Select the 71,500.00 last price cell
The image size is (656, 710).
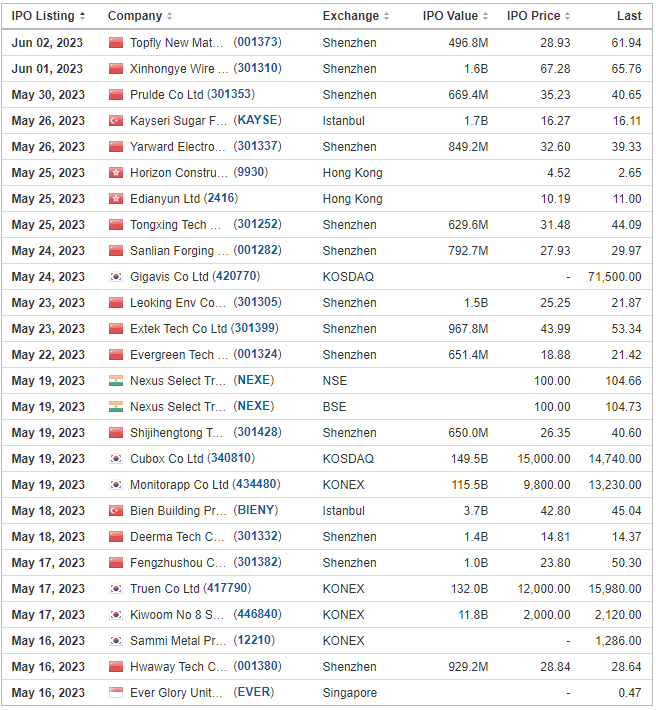(x=614, y=277)
